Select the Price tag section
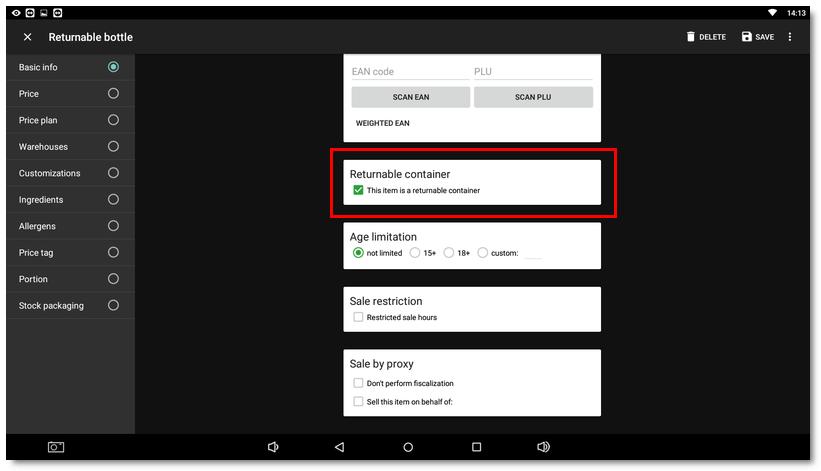Image resolution: width=821 pixels, height=471 pixels. click(70, 252)
